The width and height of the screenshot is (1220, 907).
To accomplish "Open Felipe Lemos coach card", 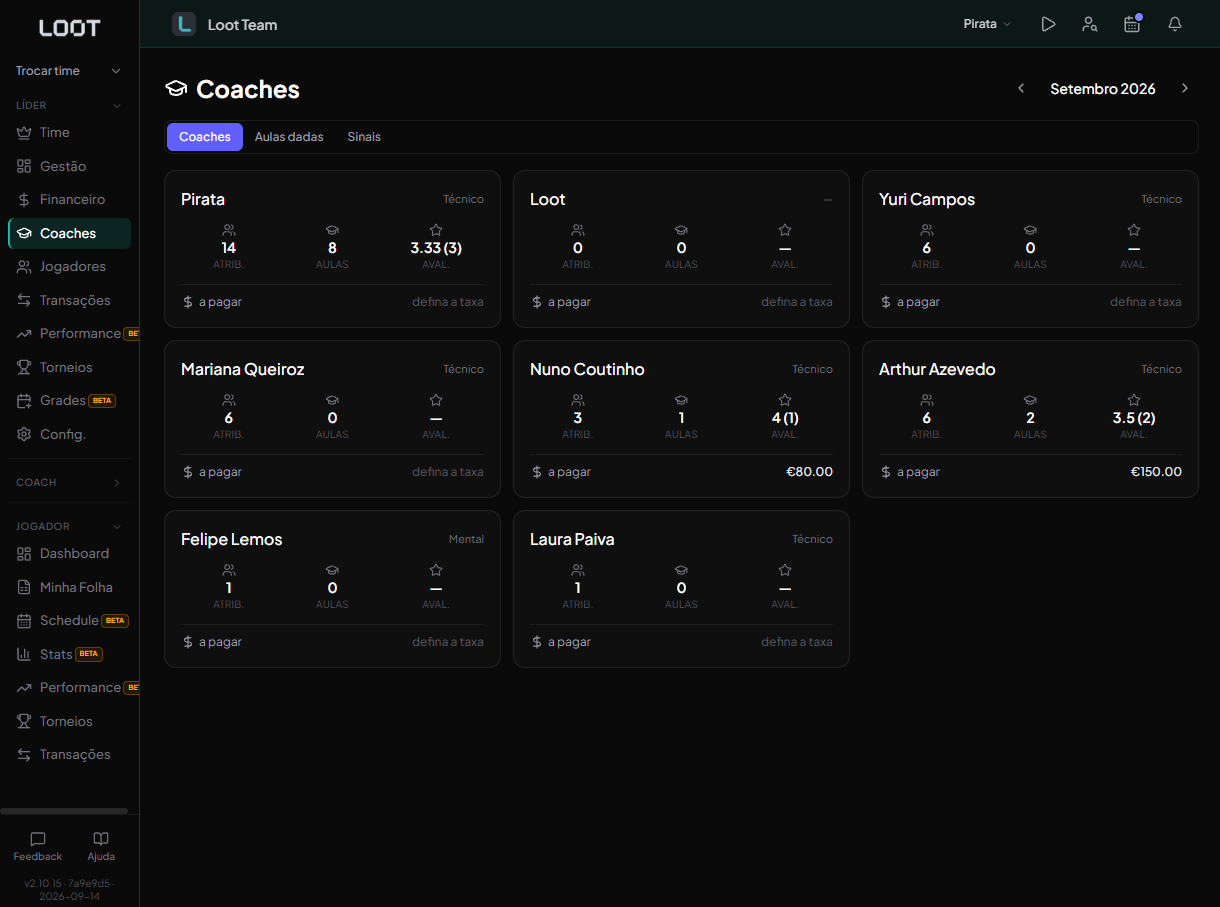I will tap(332, 589).
